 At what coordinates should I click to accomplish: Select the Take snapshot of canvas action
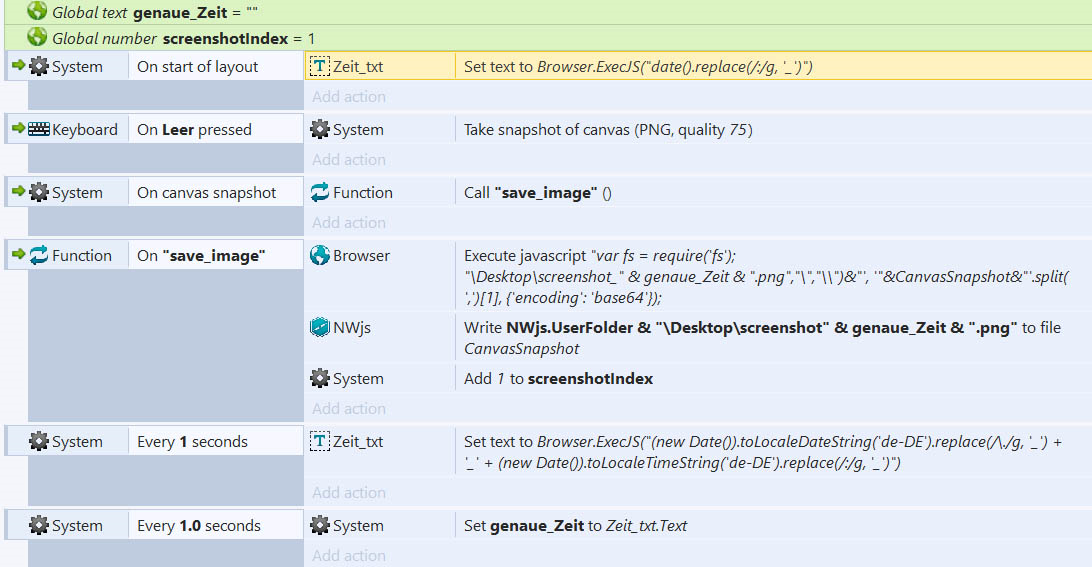[x=608, y=130]
